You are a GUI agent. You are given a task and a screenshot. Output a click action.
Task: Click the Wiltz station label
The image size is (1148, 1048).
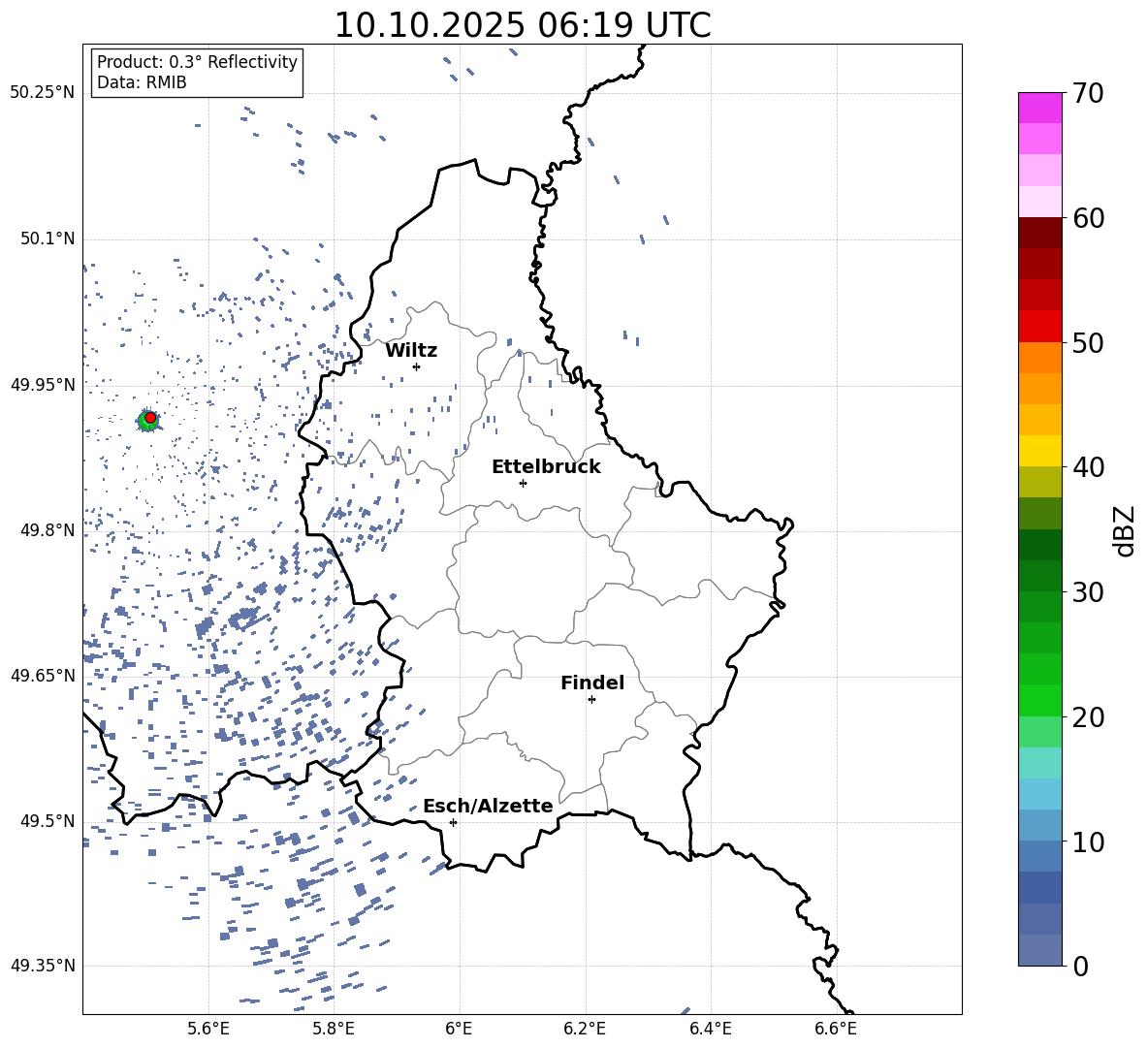pos(411,351)
